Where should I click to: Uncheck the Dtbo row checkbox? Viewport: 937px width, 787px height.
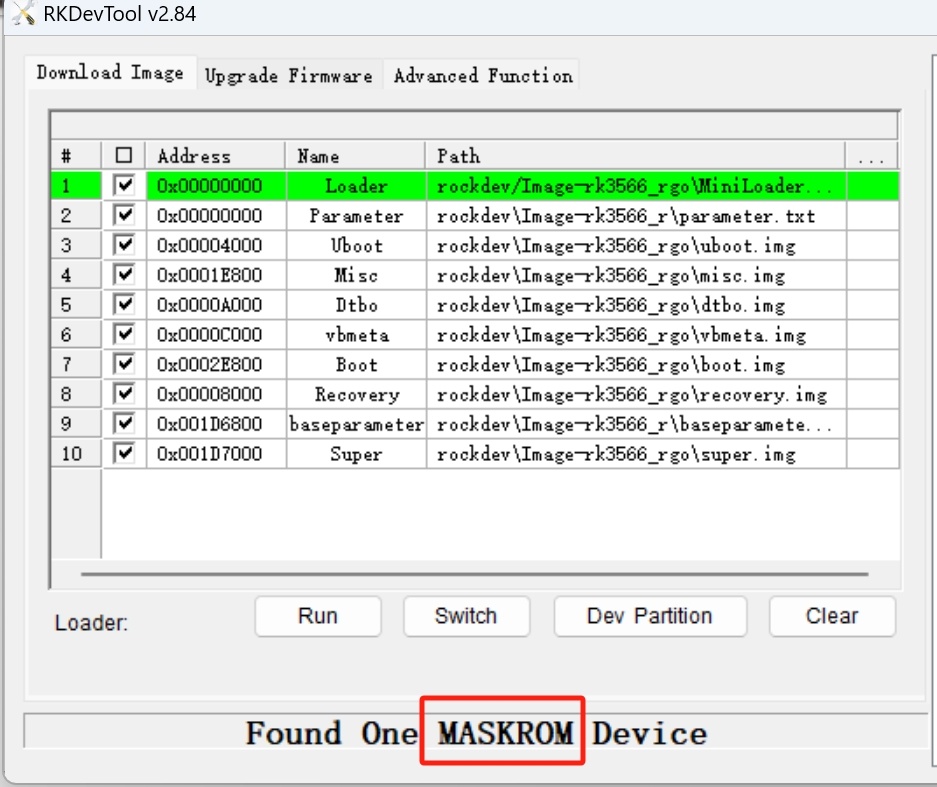[124, 305]
